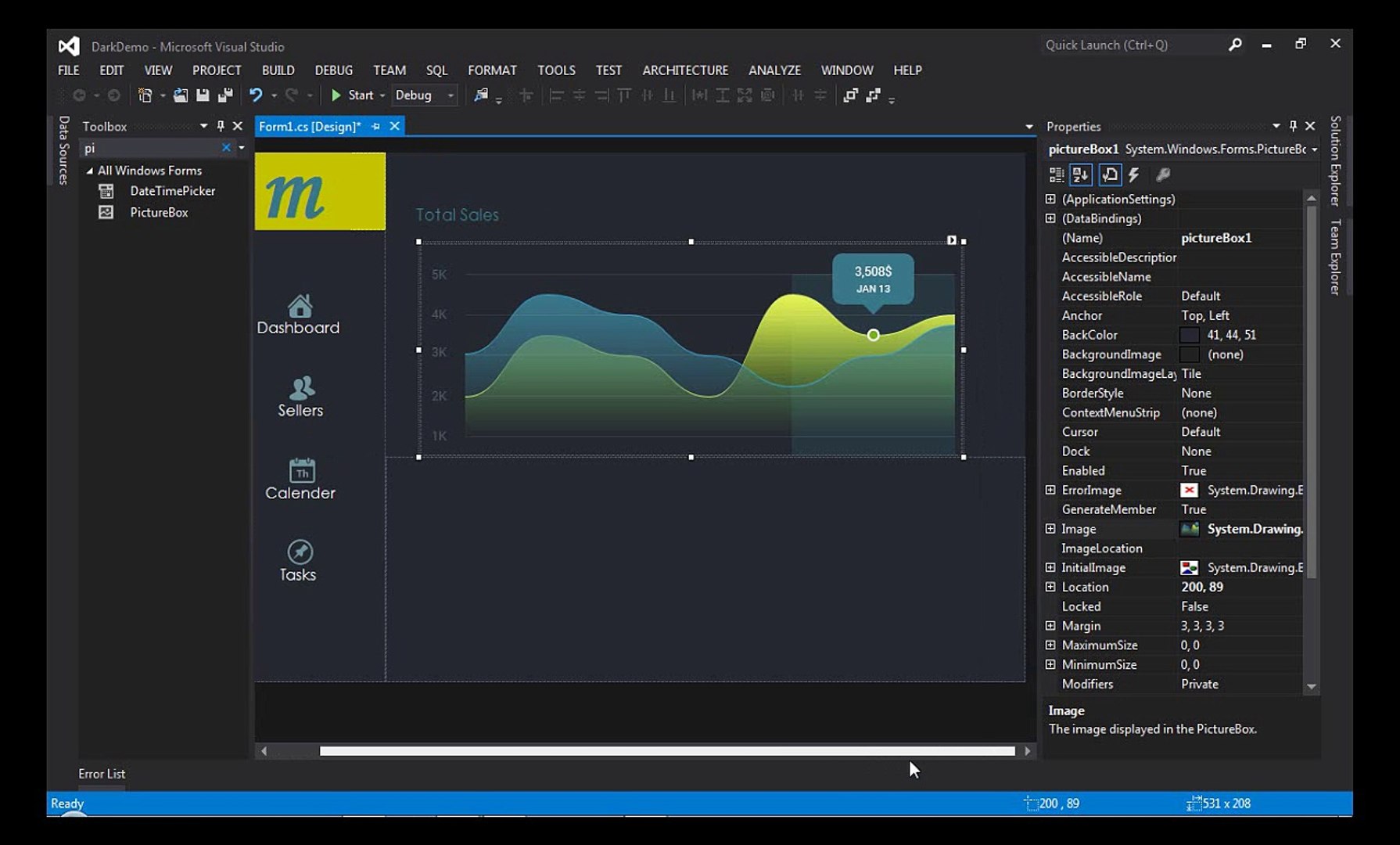Open the Debug configuration dropdown
The height and width of the screenshot is (845, 1400).
(x=451, y=95)
